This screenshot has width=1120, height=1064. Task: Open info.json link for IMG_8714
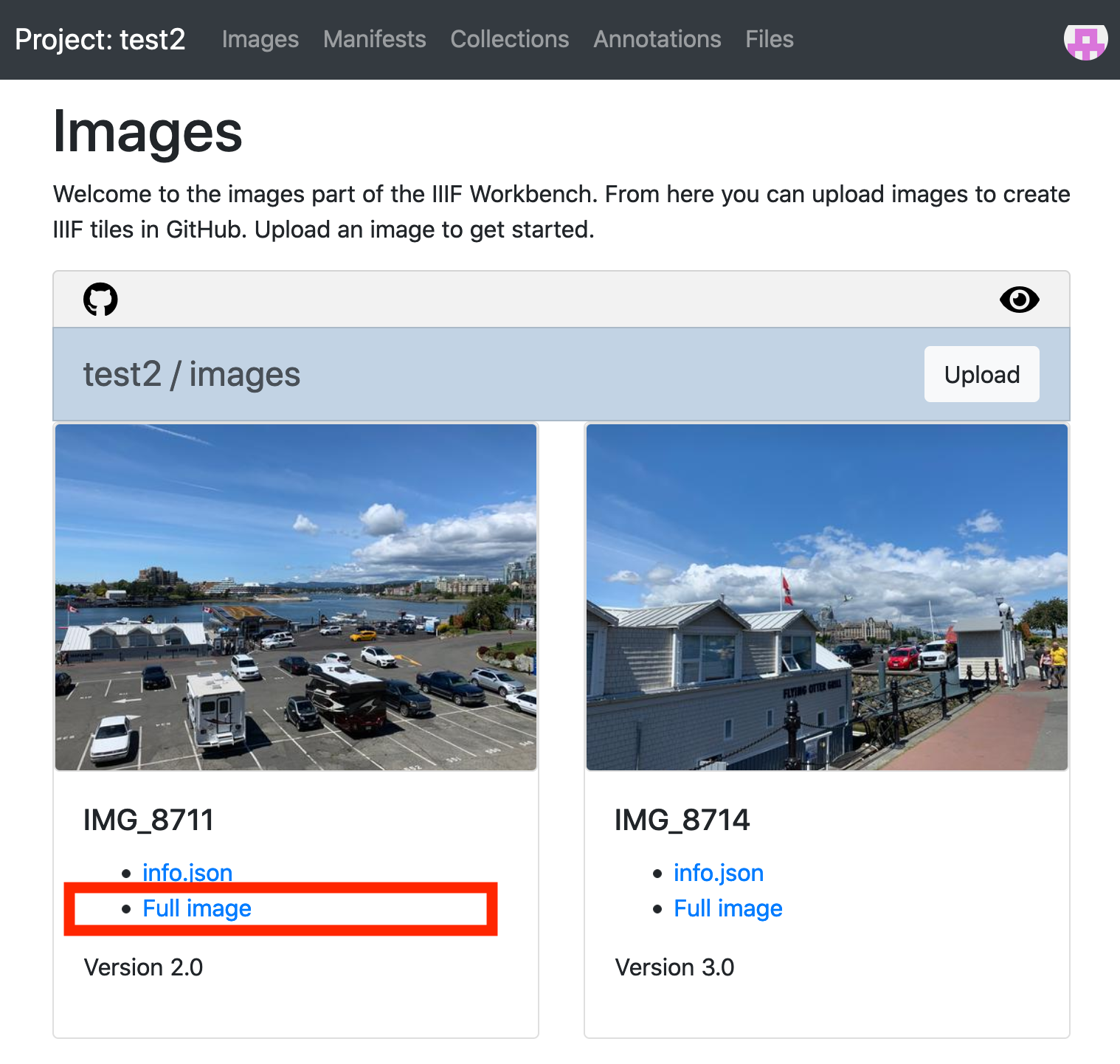click(x=719, y=873)
